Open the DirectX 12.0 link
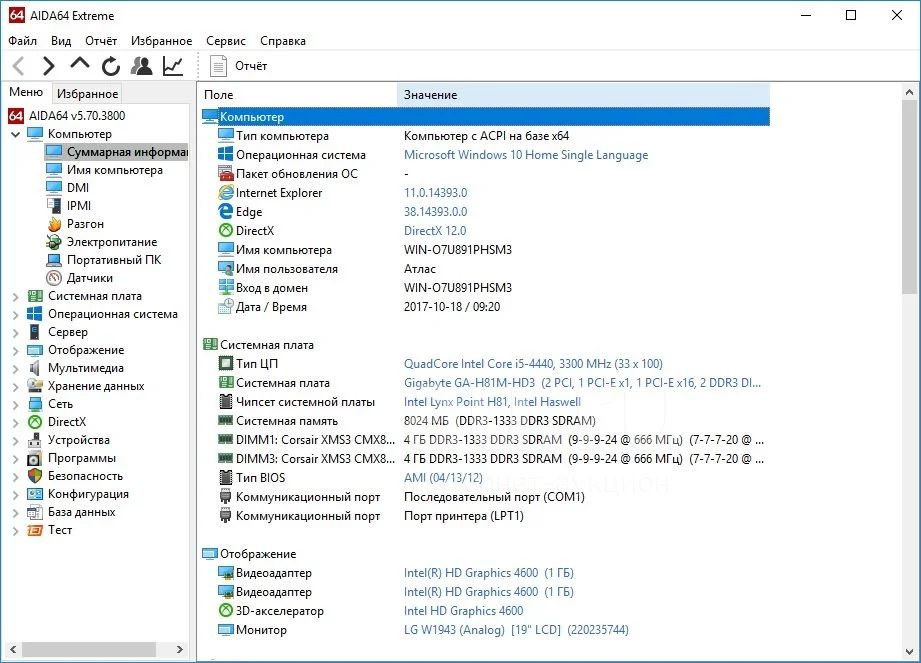Screen dimensions: 921x663 pos(435,231)
